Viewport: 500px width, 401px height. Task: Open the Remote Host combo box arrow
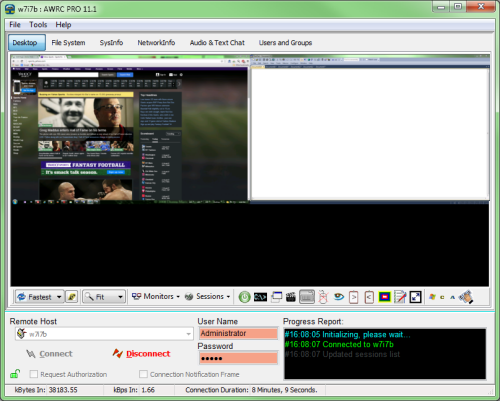tap(188, 334)
